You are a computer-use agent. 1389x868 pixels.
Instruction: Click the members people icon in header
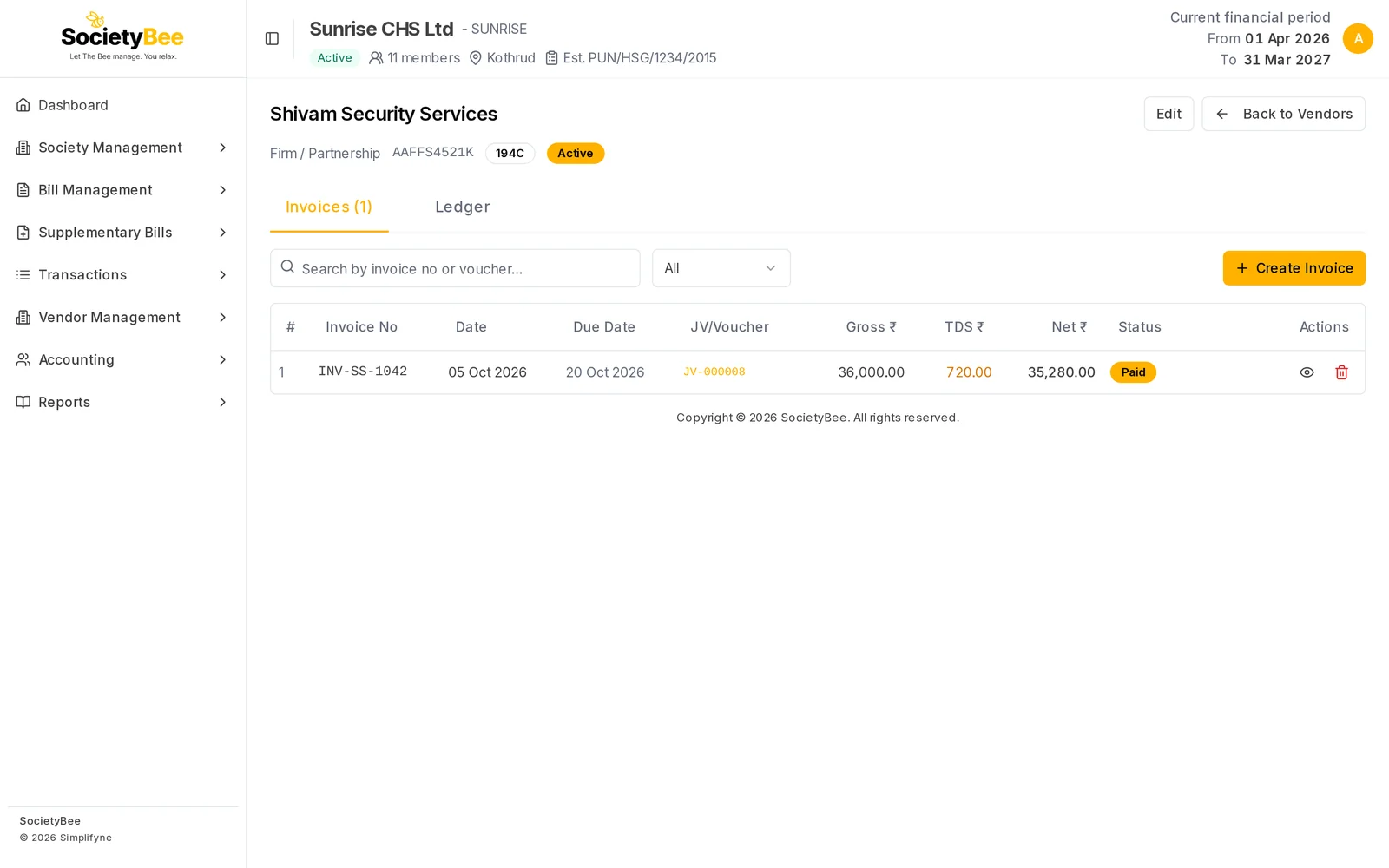tap(376, 58)
